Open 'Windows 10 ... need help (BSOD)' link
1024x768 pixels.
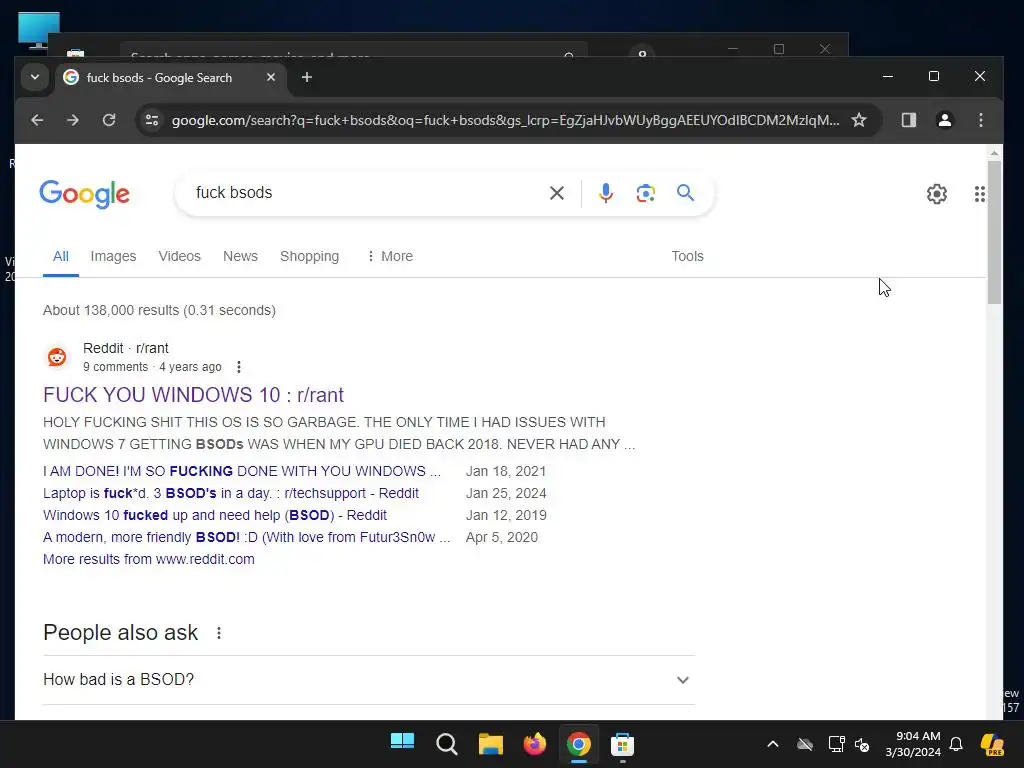215,515
